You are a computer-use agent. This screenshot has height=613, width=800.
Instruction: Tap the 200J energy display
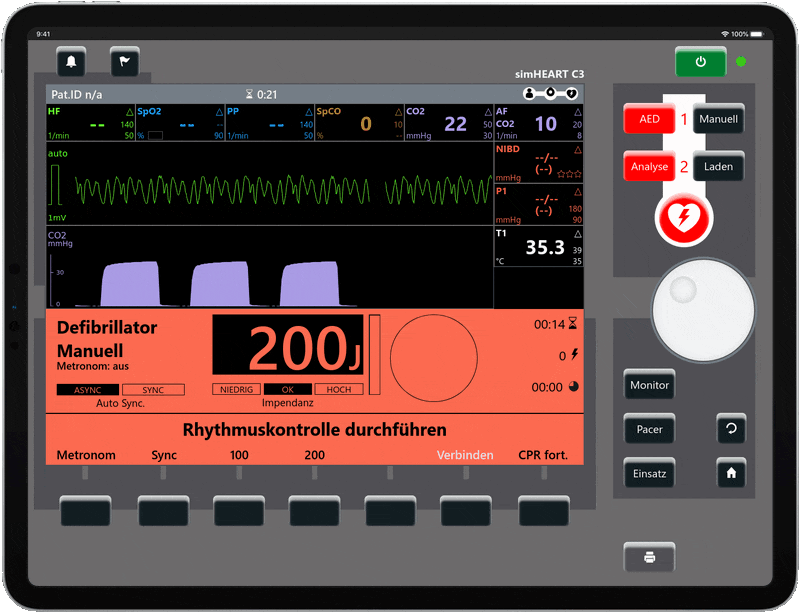click(x=288, y=345)
